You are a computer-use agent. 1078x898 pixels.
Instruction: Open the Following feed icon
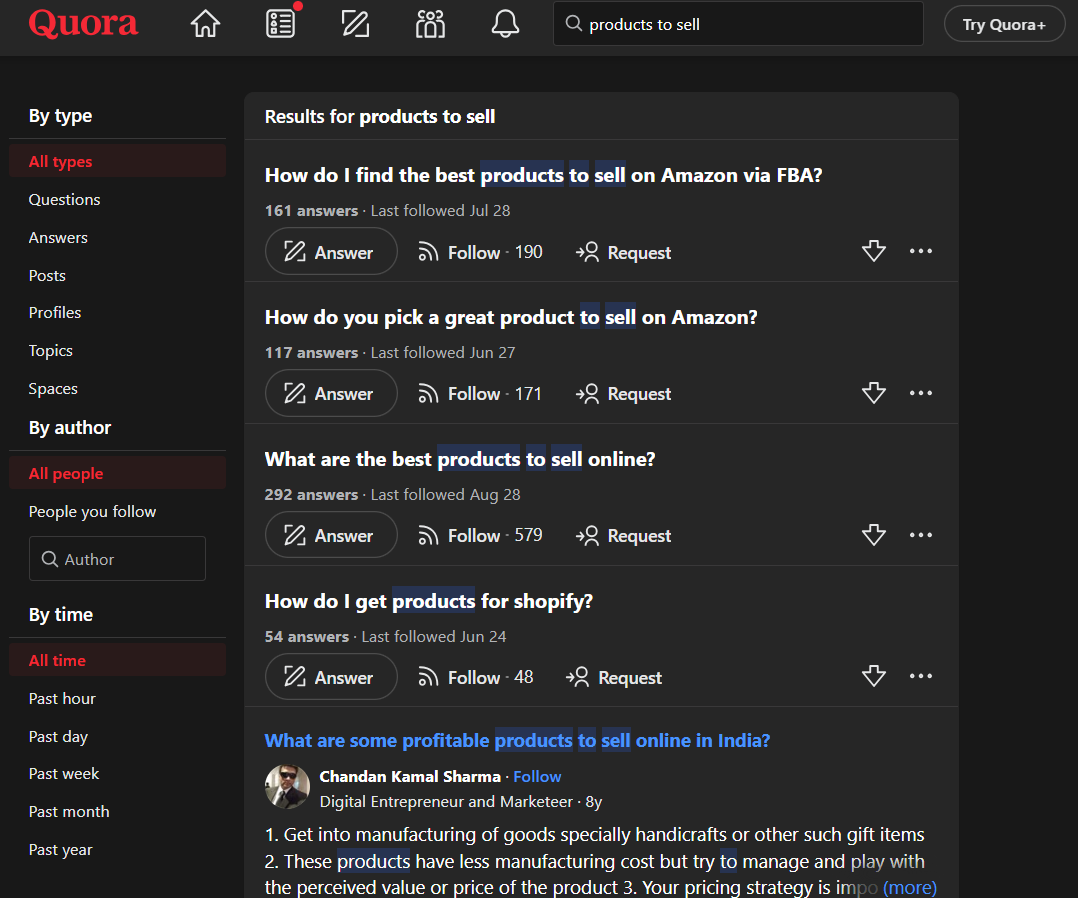pyautogui.click(x=281, y=24)
